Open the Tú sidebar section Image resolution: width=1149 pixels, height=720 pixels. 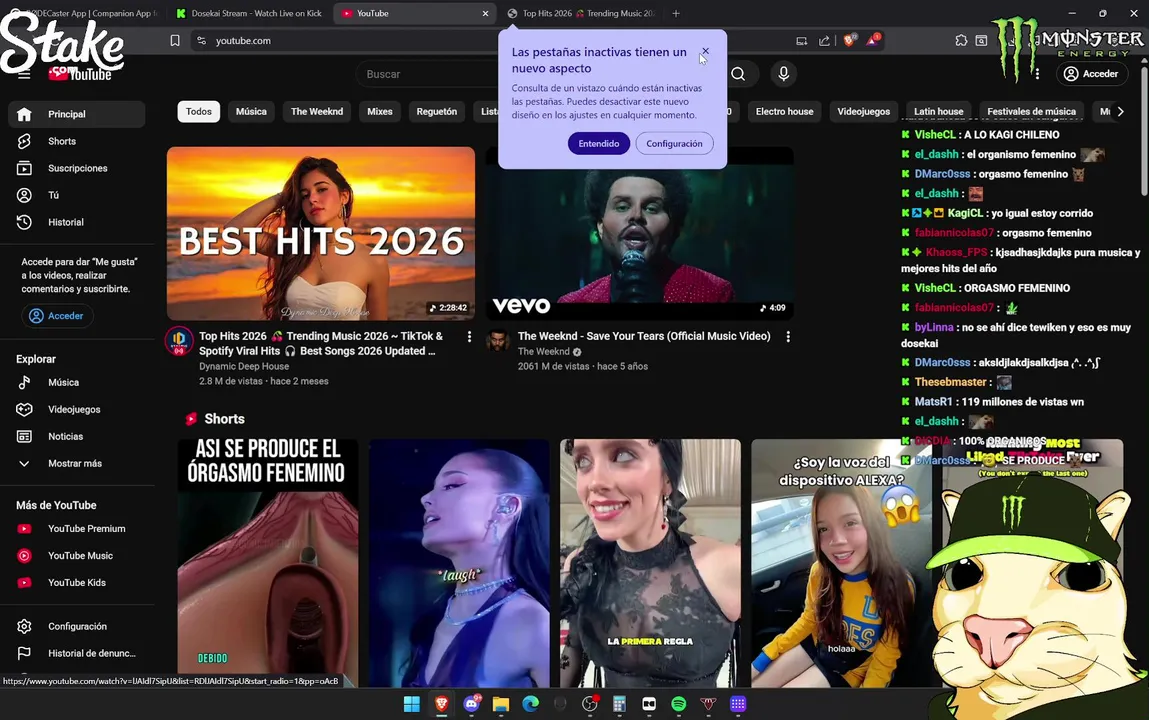pos(76,195)
